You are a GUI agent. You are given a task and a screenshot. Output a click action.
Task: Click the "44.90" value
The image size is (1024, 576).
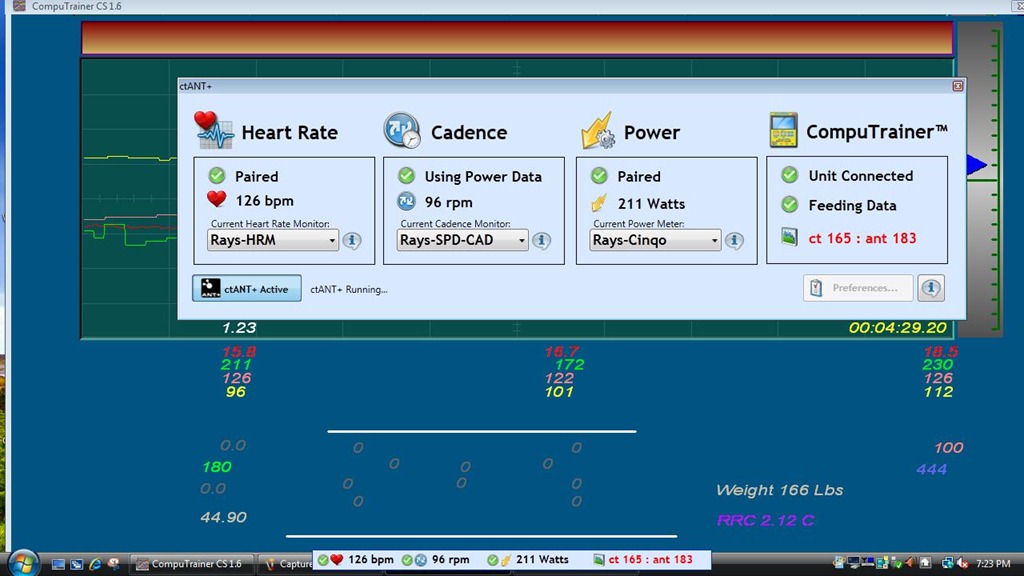tap(223, 517)
